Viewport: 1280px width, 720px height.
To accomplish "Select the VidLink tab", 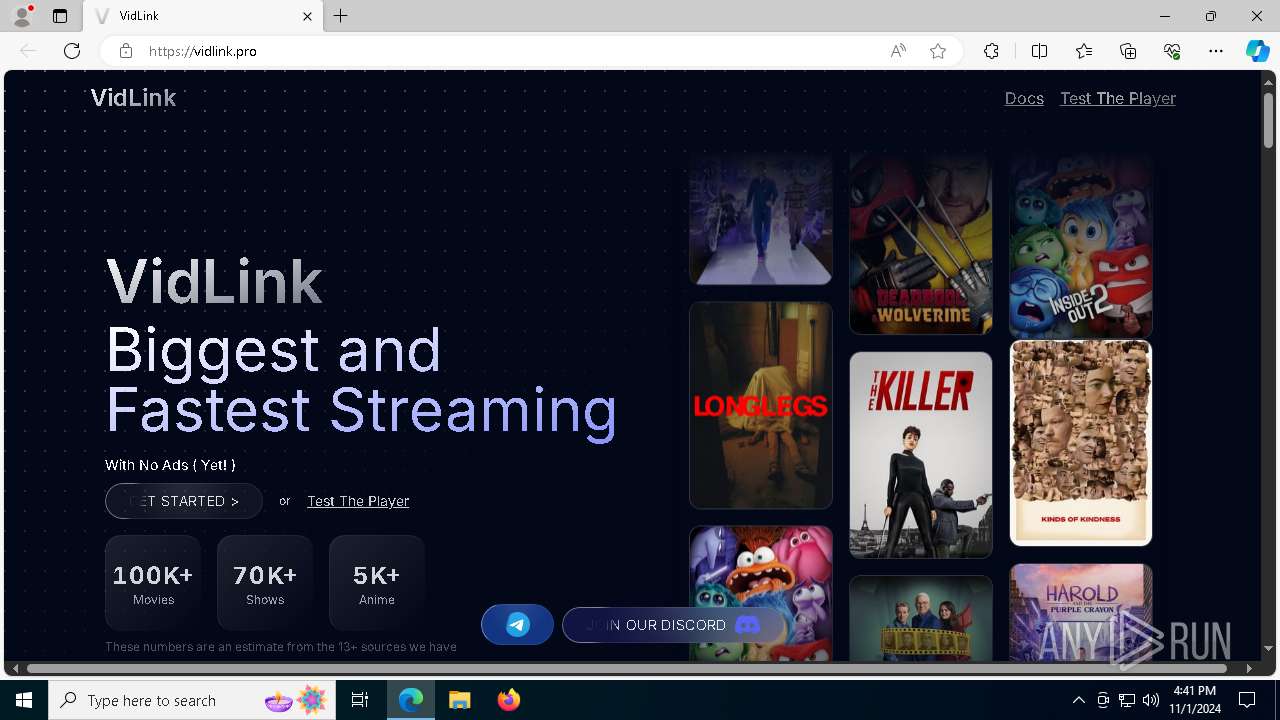I will 203,16.
